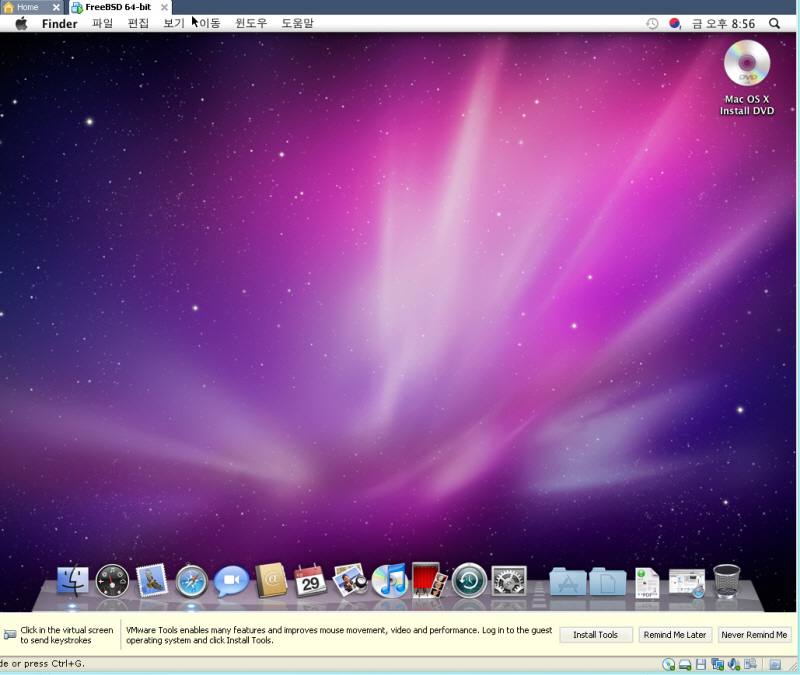Open iChat from the Dock

point(231,581)
